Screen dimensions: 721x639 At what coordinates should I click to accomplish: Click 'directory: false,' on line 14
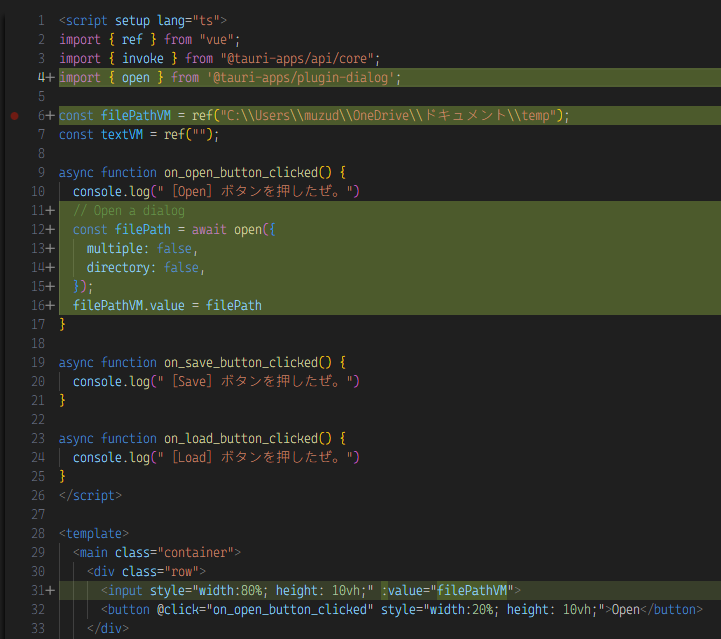tap(146, 268)
